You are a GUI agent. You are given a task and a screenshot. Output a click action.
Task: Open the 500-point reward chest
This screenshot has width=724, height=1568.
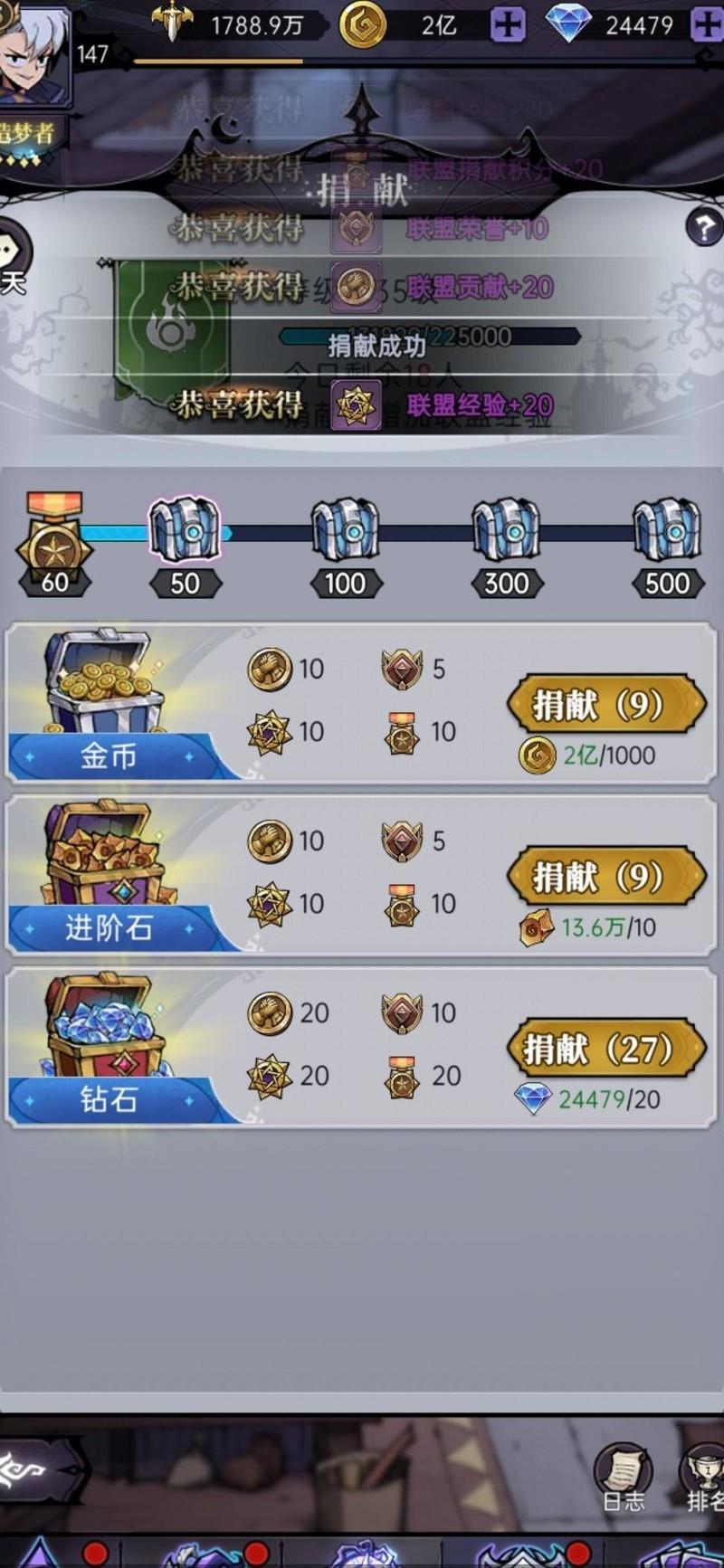pyautogui.click(x=667, y=530)
